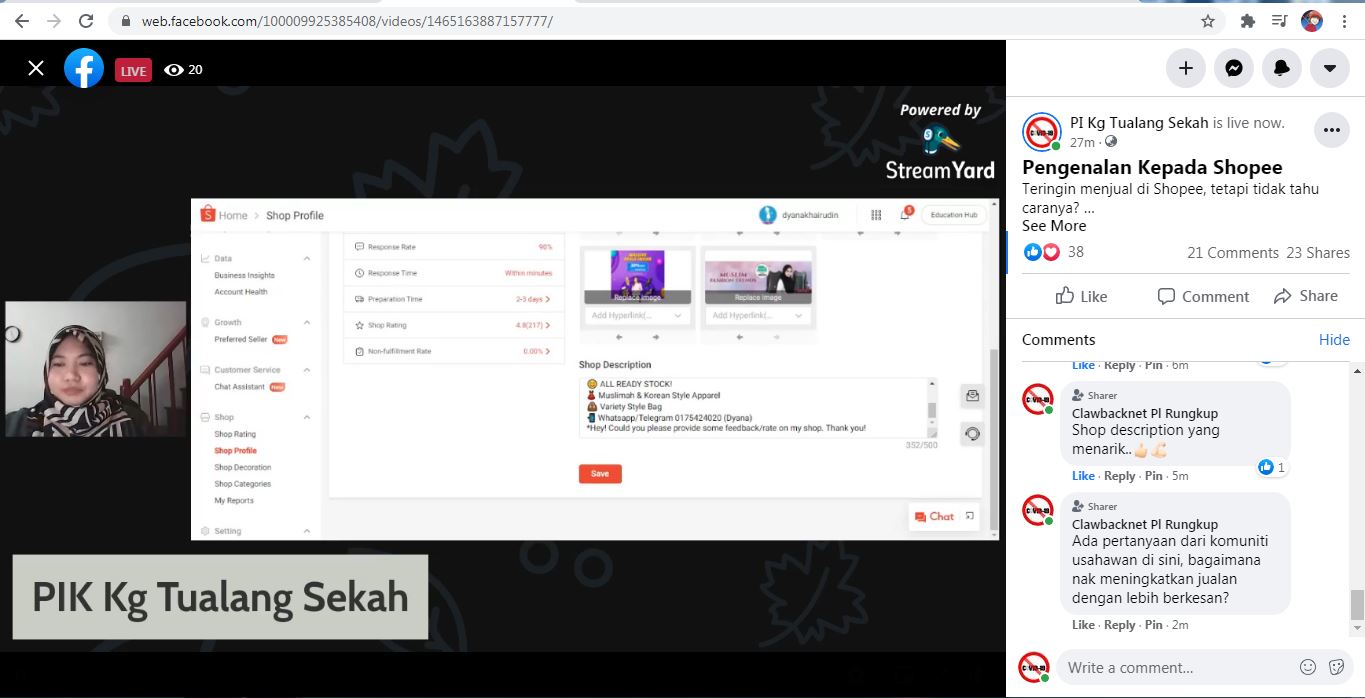Select the browser address bar URL
The image size is (1365, 698).
coord(347,20)
